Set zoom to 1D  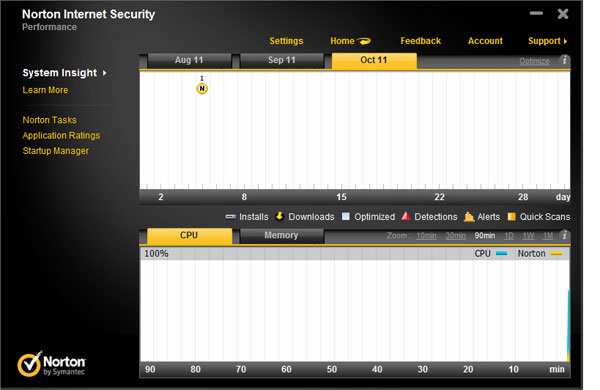(509, 236)
